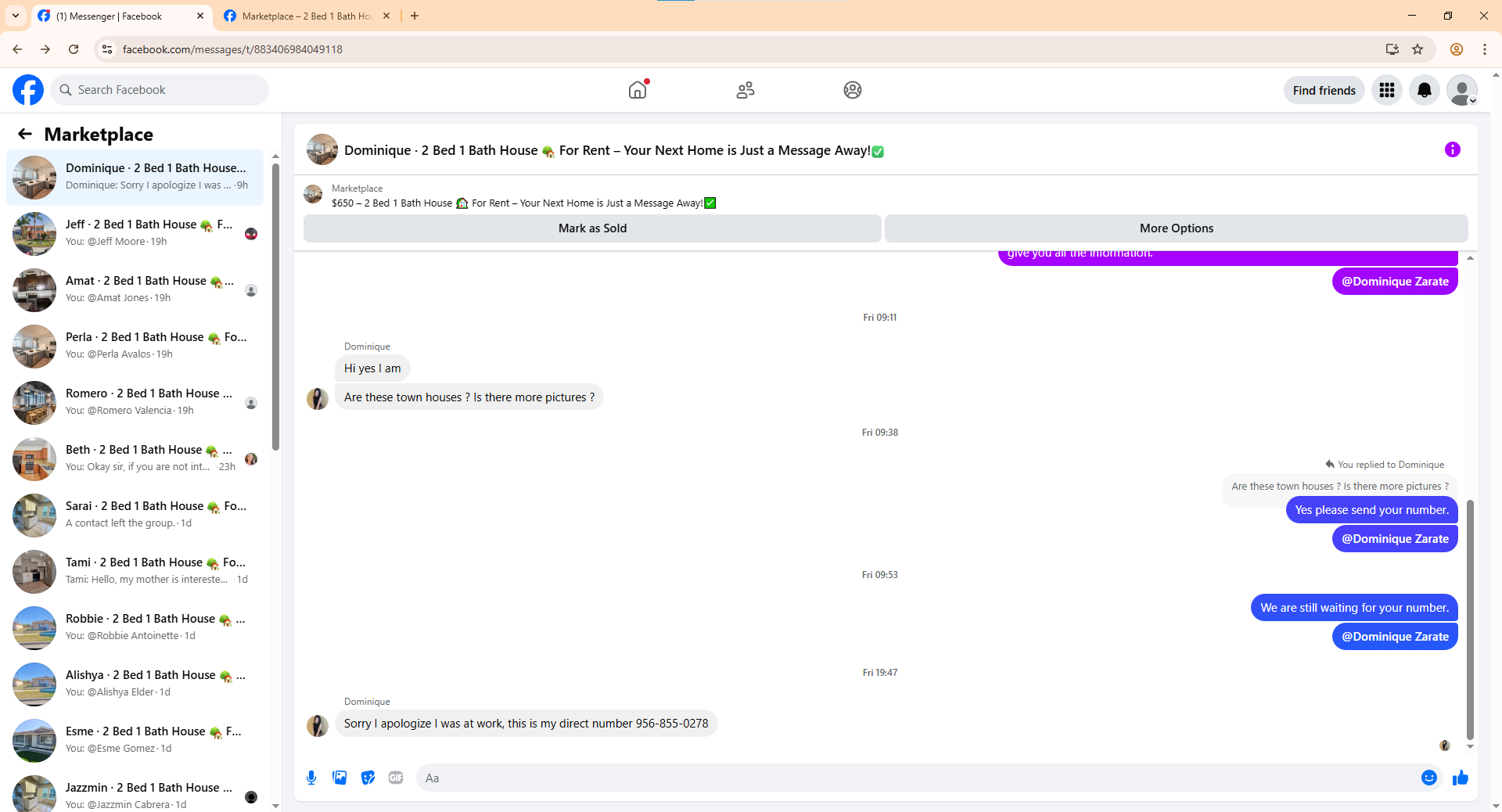
Task: View site information icon in address bar
Action: tap(107, 49)
